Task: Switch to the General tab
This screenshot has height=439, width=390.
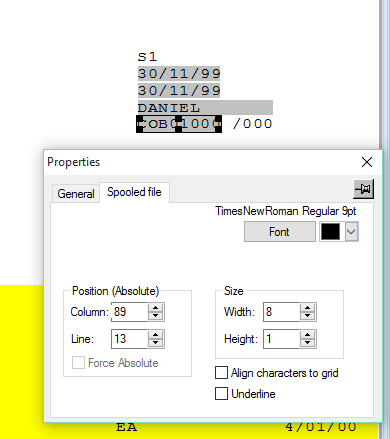Action: pyautogui.click(x=76, y=194)
